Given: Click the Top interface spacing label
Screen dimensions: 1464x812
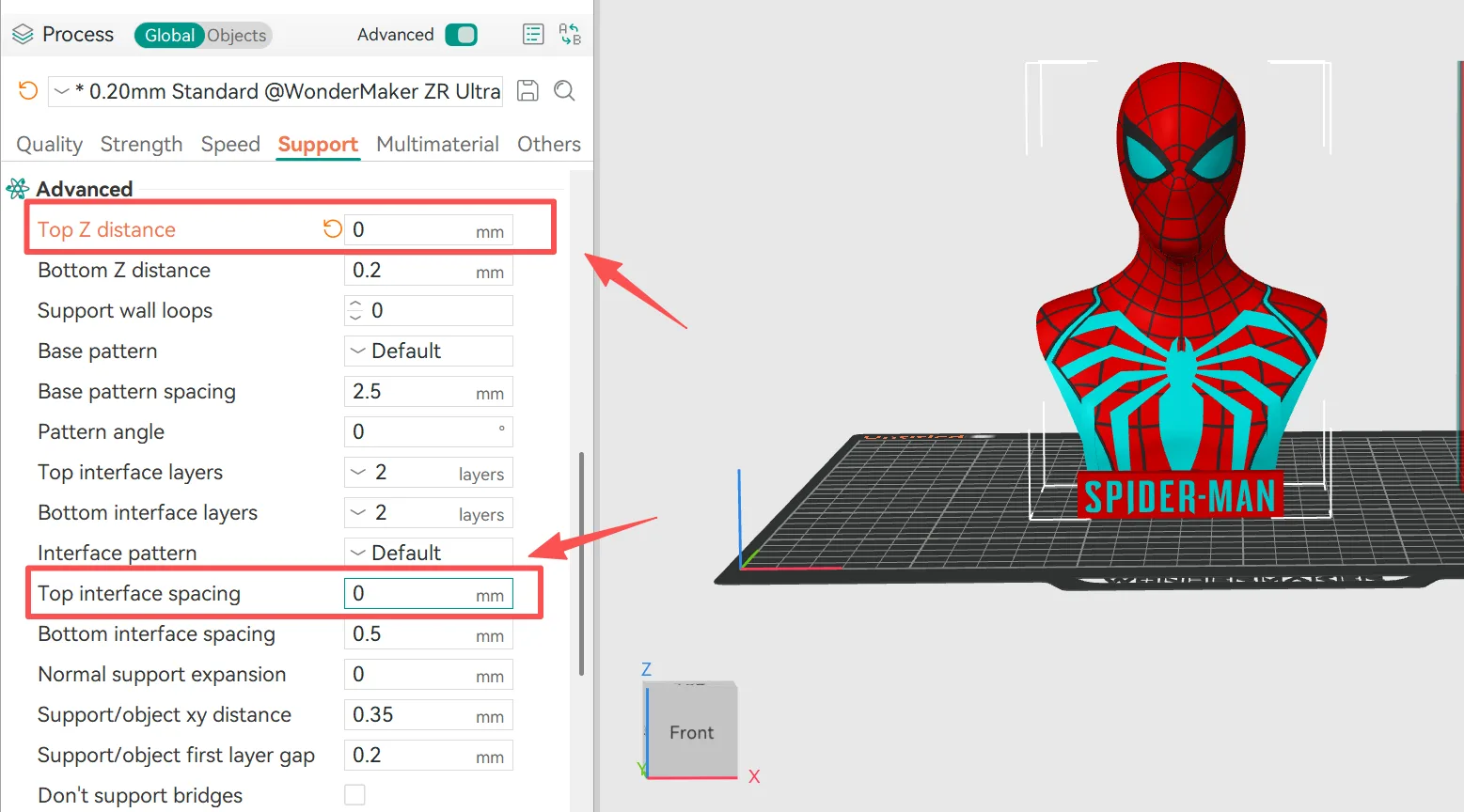Looking at the screenshot, I should click(139, 593).
